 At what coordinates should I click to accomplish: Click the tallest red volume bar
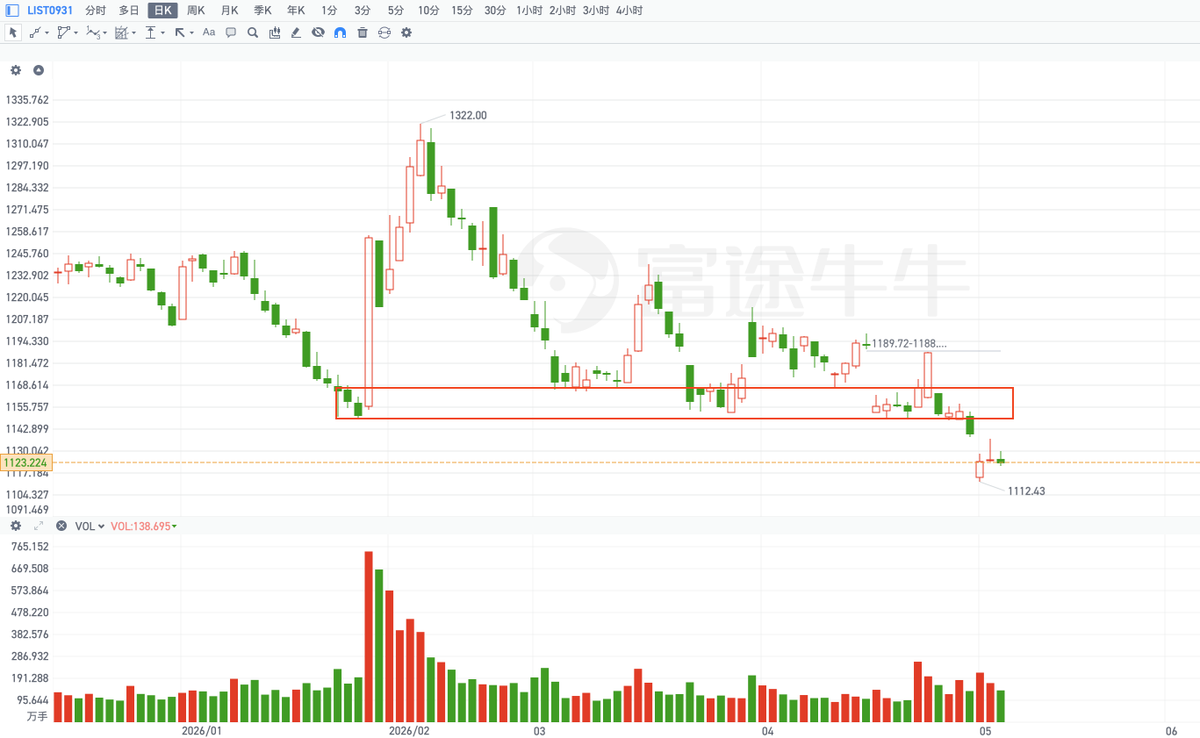(368, 637)
